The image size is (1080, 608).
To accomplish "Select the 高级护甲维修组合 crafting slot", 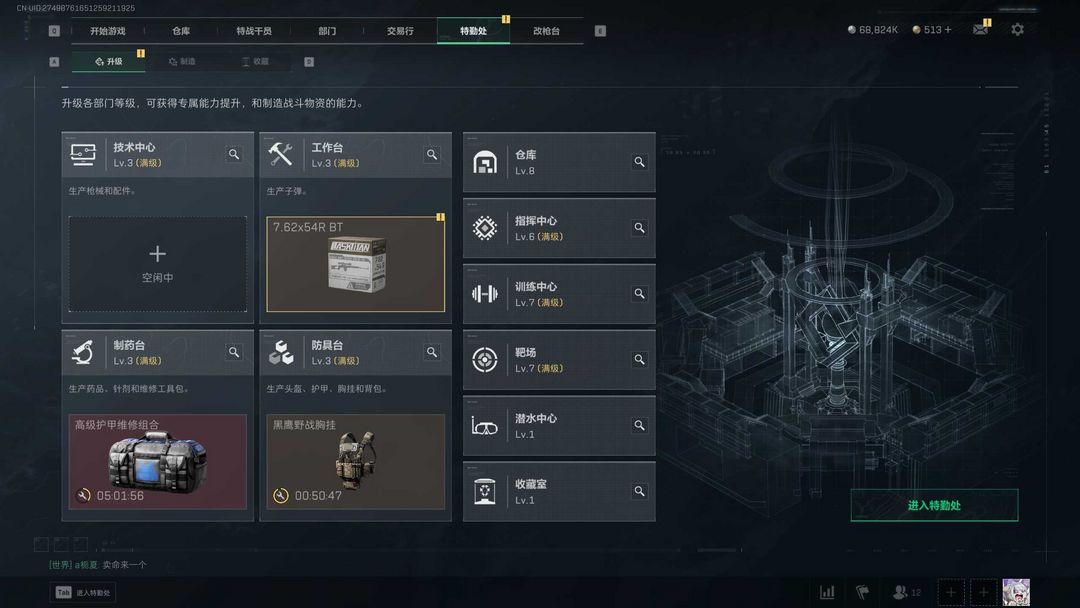I will pyautogui.click(x=158, y=462).
